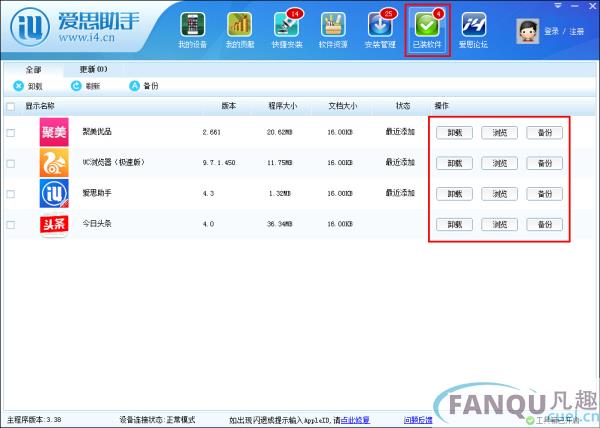Viewport: 600px width, 428px height.
Task: Uninstall 今日头条 with its 卸载 button
Action: [x=454, y=225]
